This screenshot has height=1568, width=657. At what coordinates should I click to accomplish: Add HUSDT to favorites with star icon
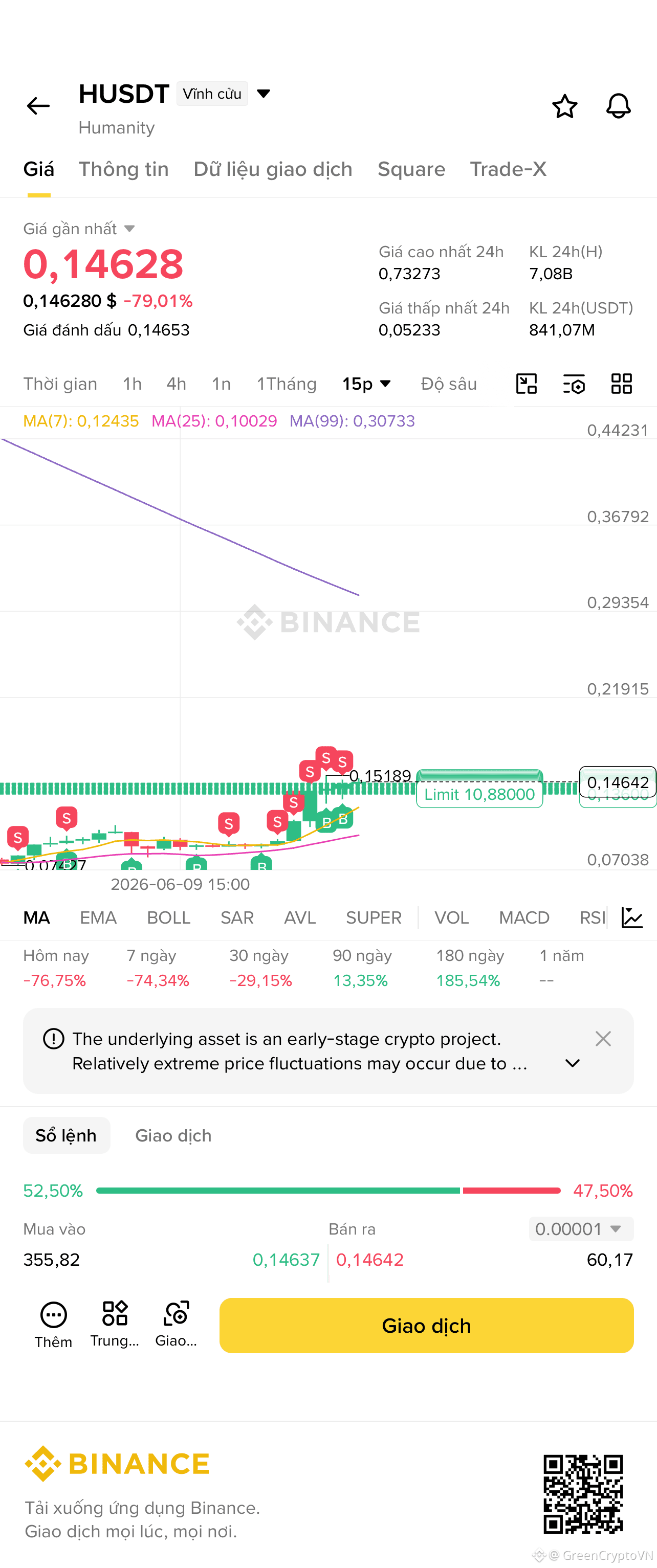click(x=564, y=106)
